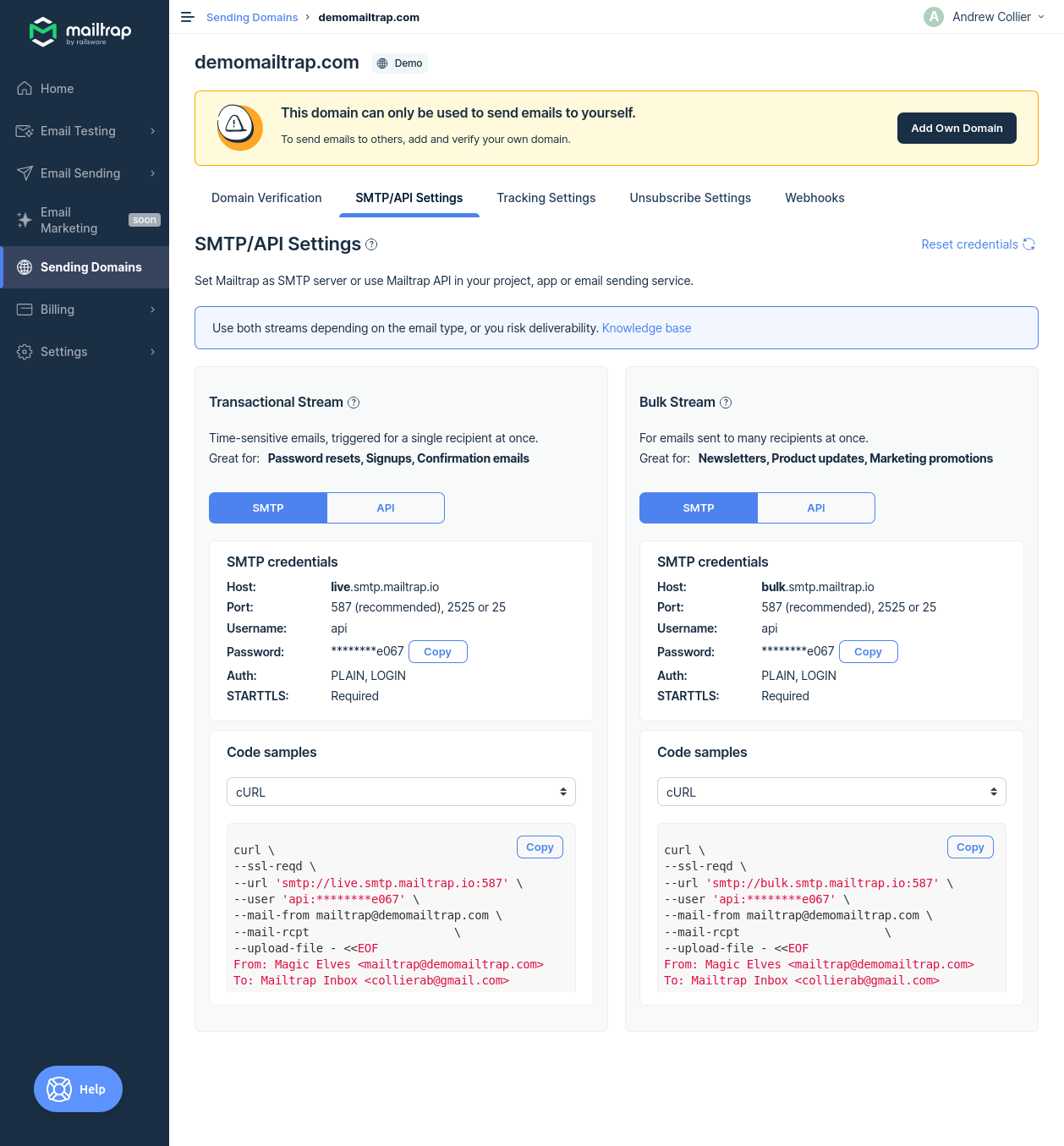Switch Bulk Stream to API mode
This screenshot has height=1146, width=1064.
(x=815, y=507)
